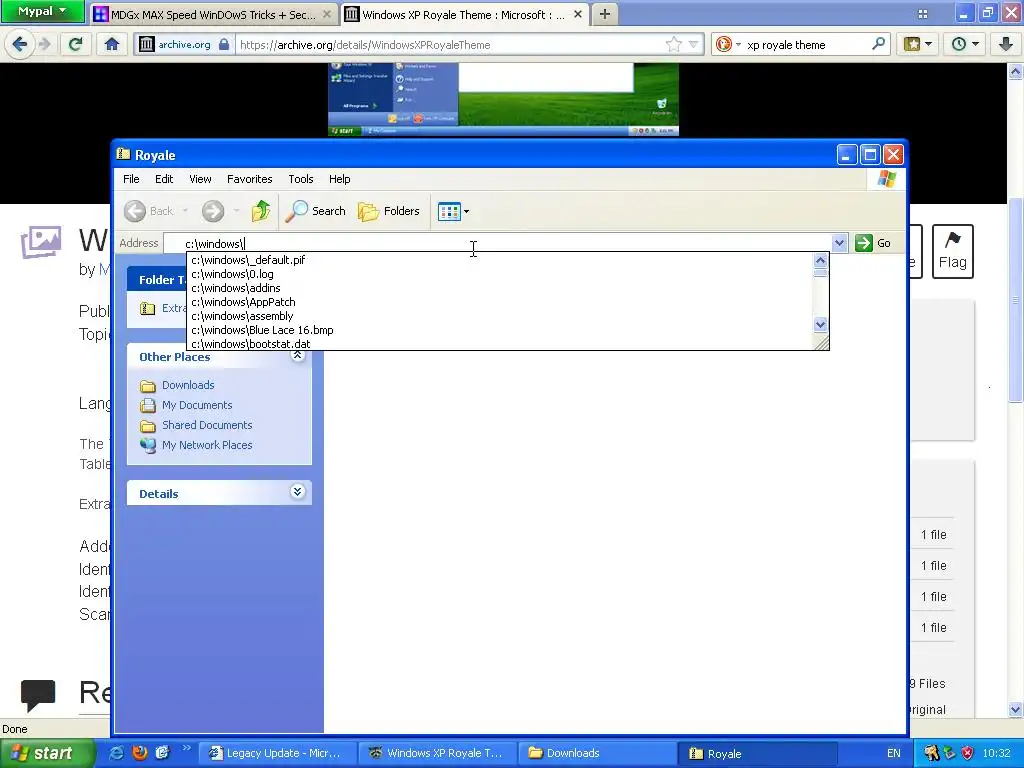The image size is (1024, 768).
Task: Open Shared Documents in Other Places
Action: (x=207, y=425)
